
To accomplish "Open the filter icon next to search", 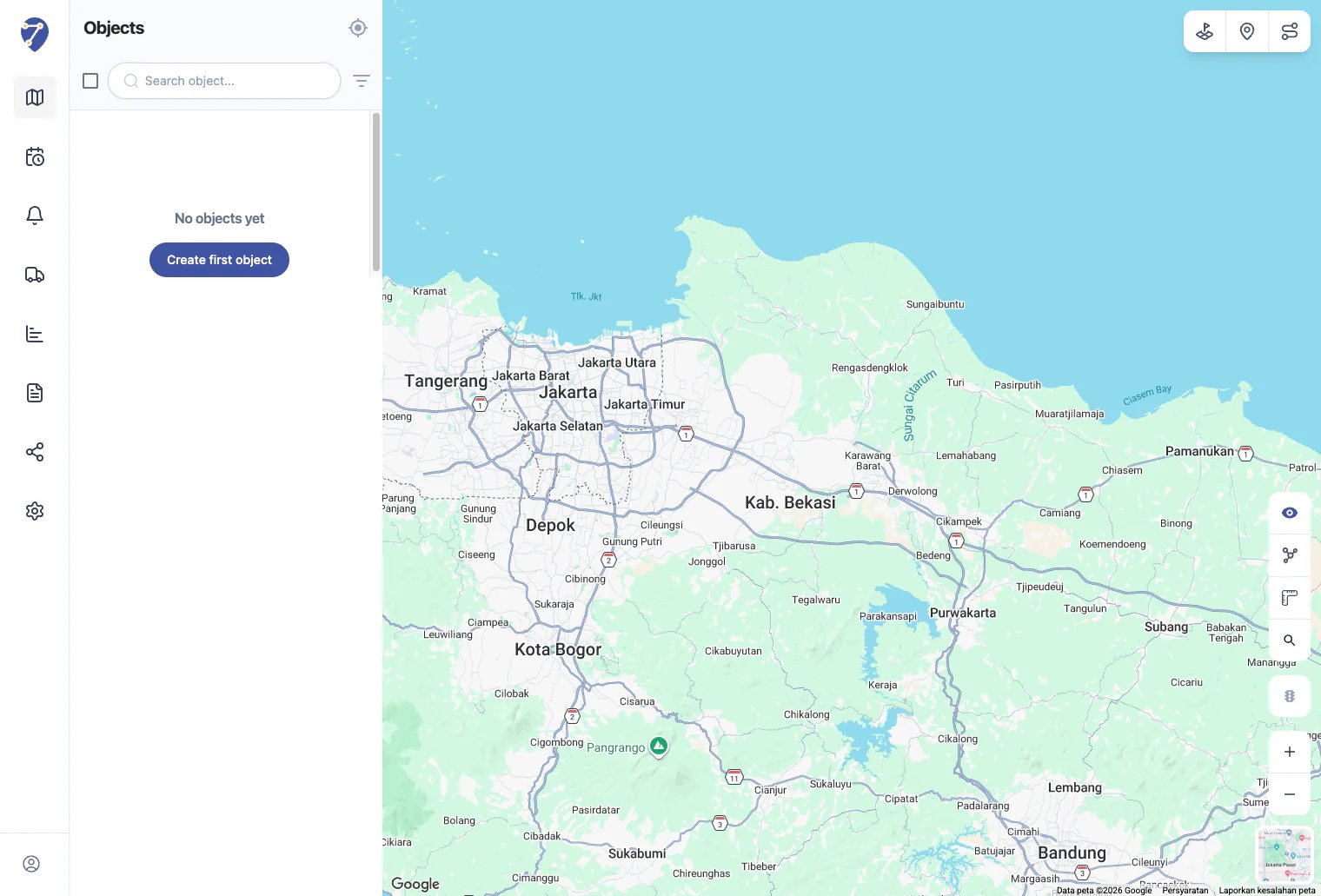I will 362,81.
